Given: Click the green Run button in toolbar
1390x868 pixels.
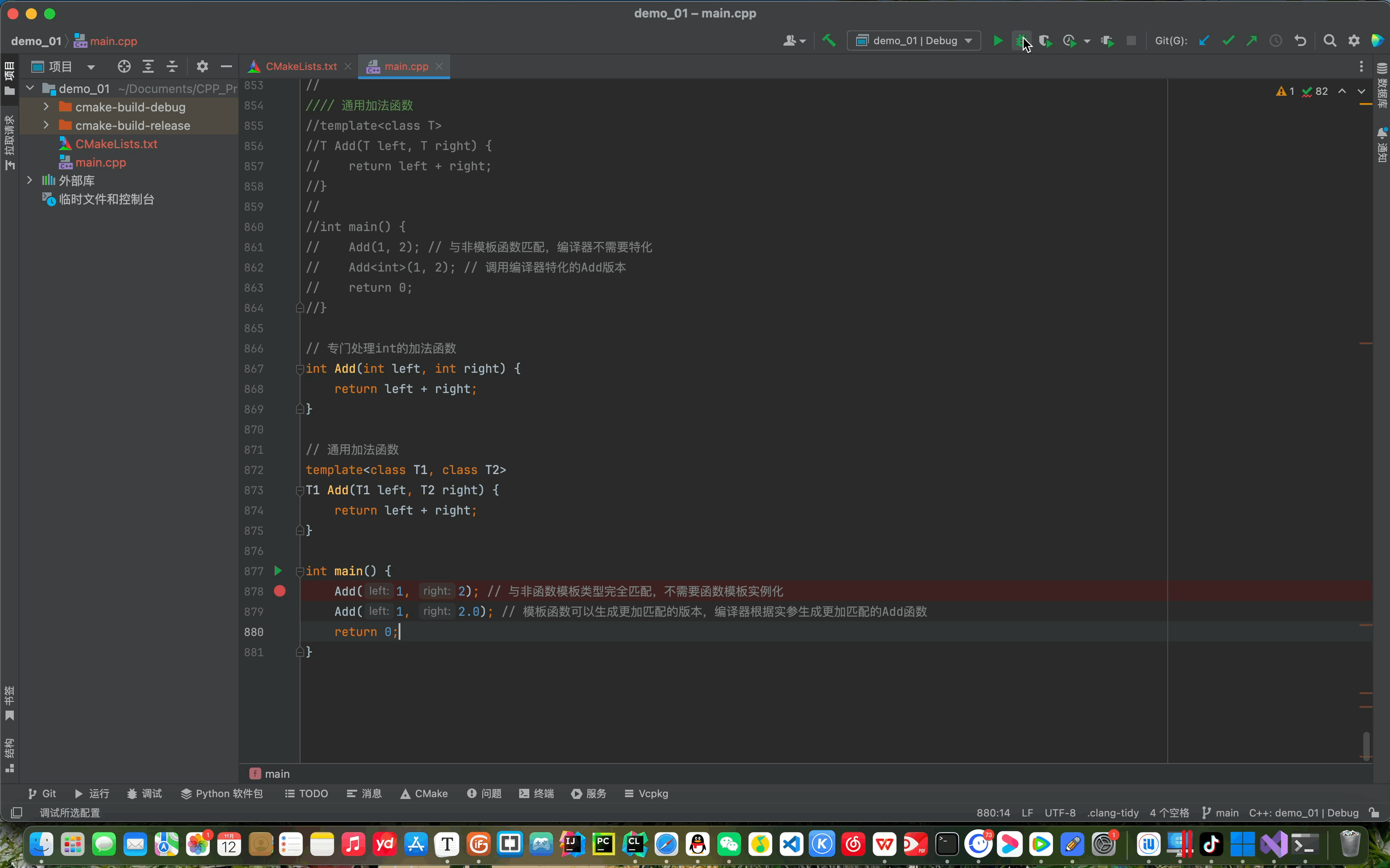Looking at the screenshot, I should [998, 41].
